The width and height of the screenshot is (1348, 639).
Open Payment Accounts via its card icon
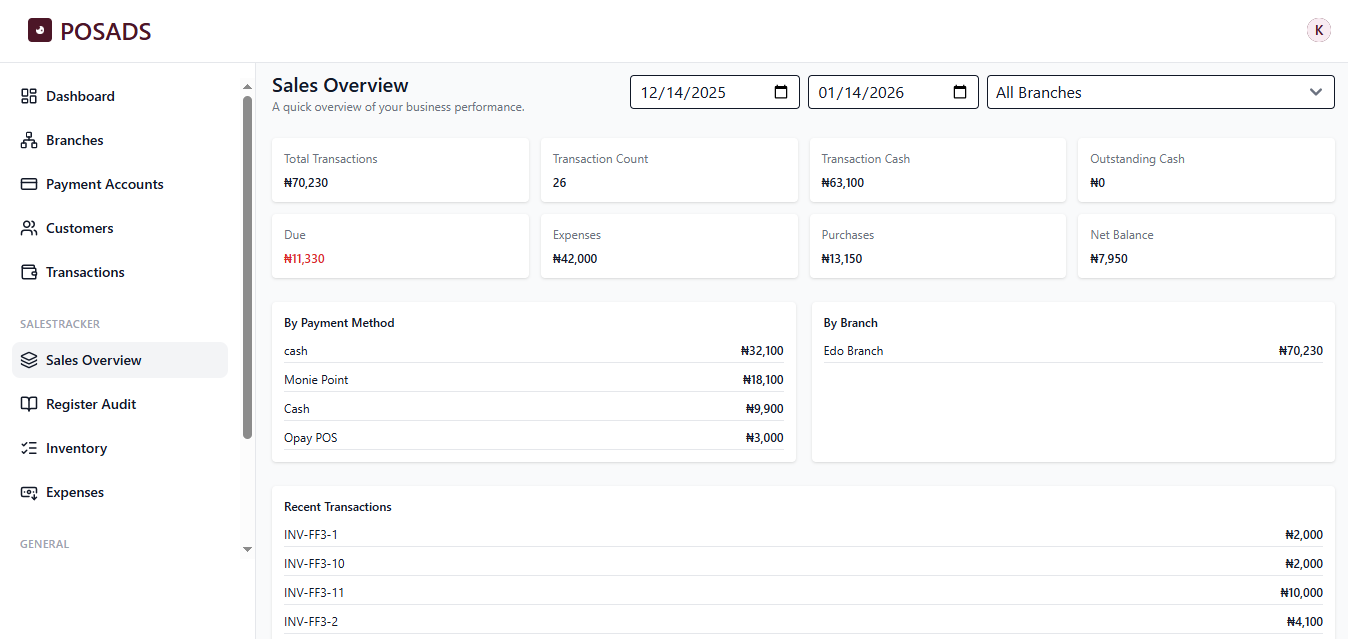pos(29,183)
